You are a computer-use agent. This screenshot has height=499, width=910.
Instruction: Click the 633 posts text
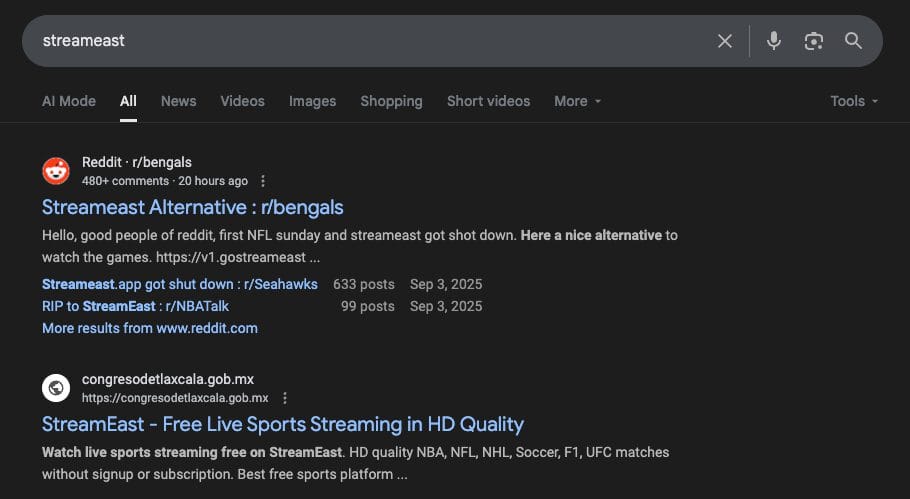point(364,284)
